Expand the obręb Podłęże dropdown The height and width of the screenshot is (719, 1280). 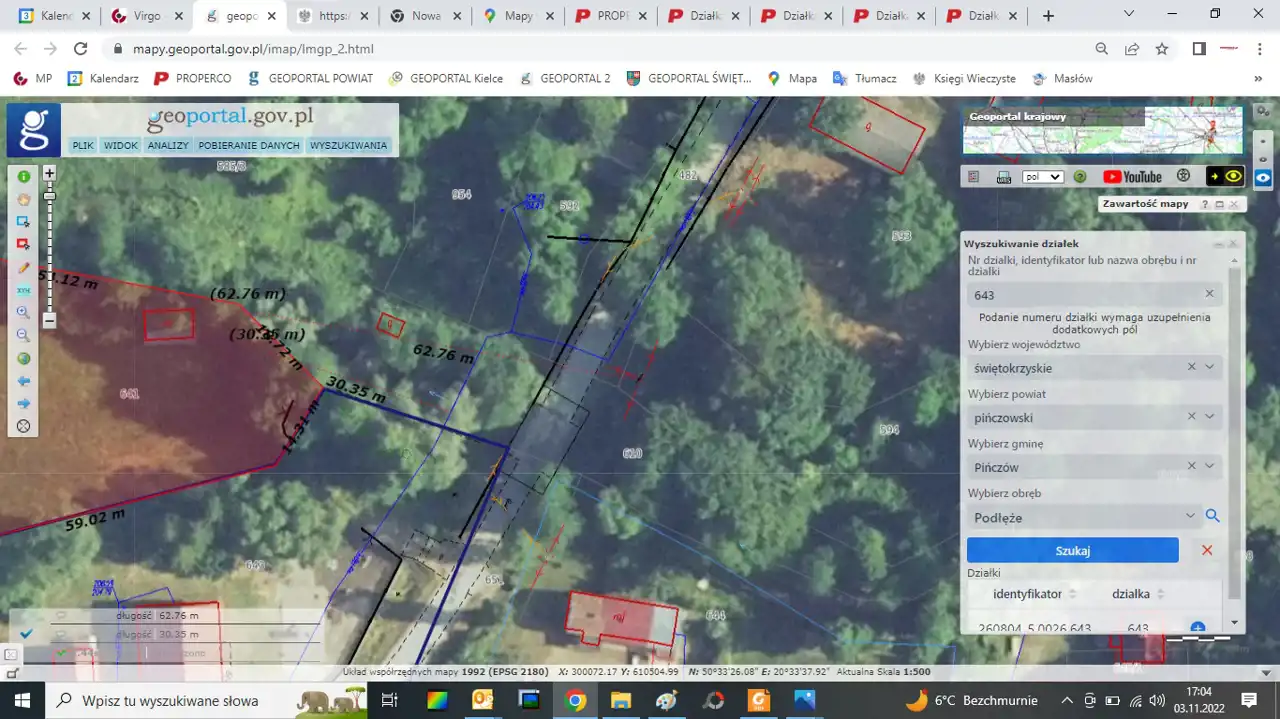[x=1190, y=517]
